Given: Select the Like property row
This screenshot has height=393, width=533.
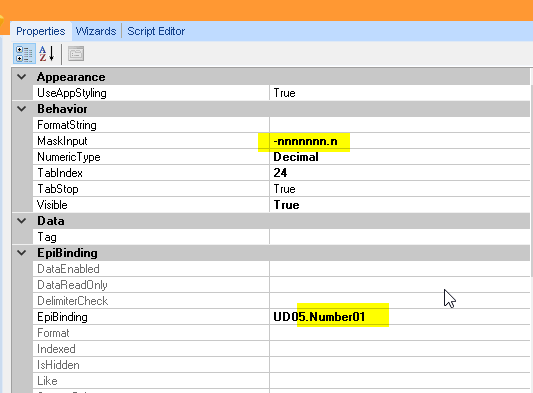Looking at the screenshot, I should (281, 381).
